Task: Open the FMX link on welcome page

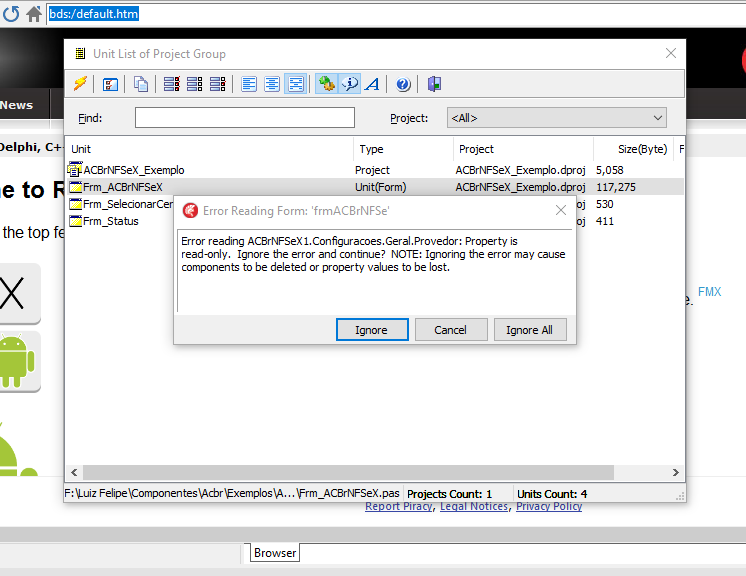Action: [x=709, y=292]
